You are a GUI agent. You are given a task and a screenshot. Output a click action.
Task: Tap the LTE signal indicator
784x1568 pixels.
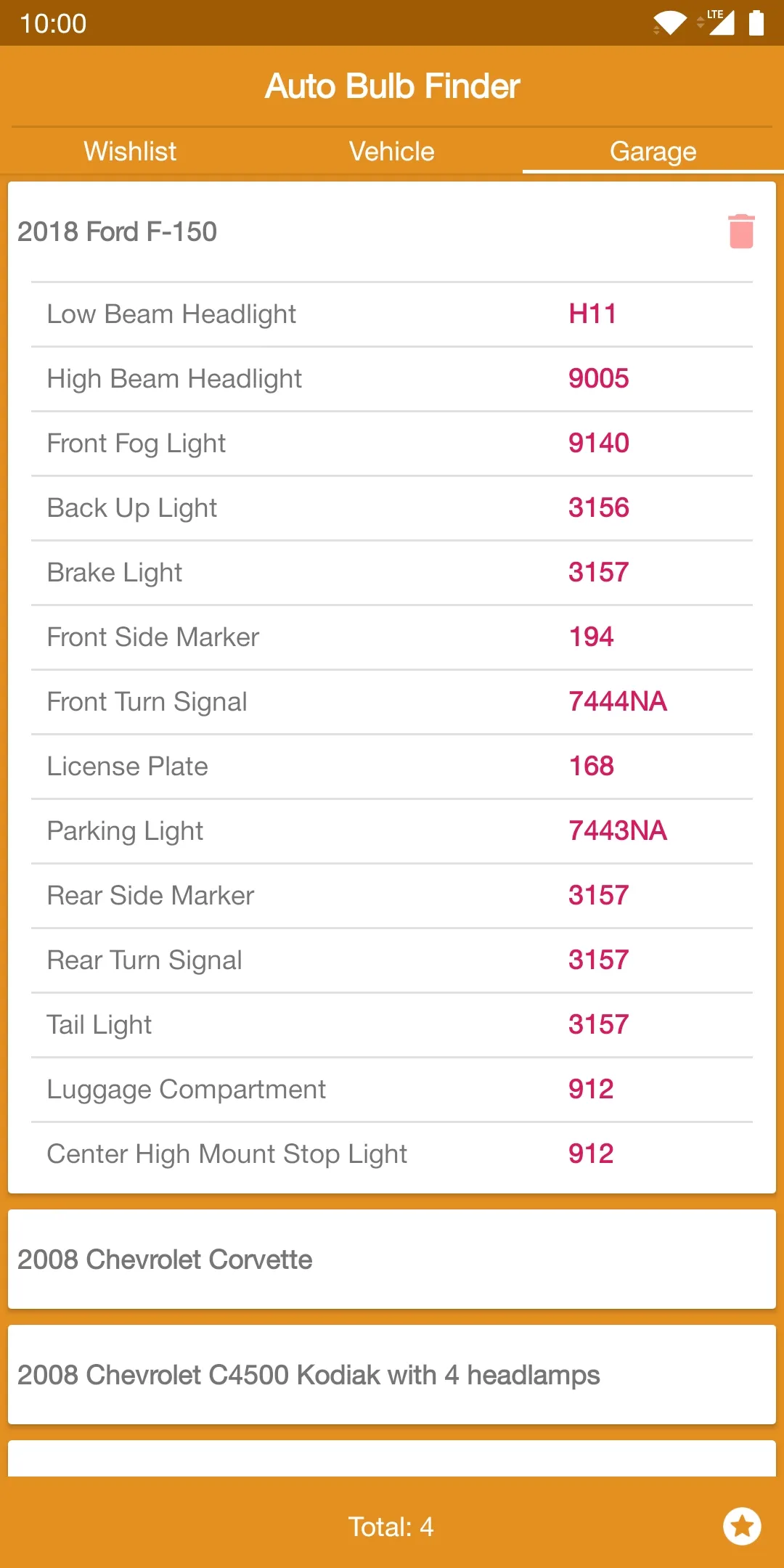pyautogui.click(x=719, y=22)
